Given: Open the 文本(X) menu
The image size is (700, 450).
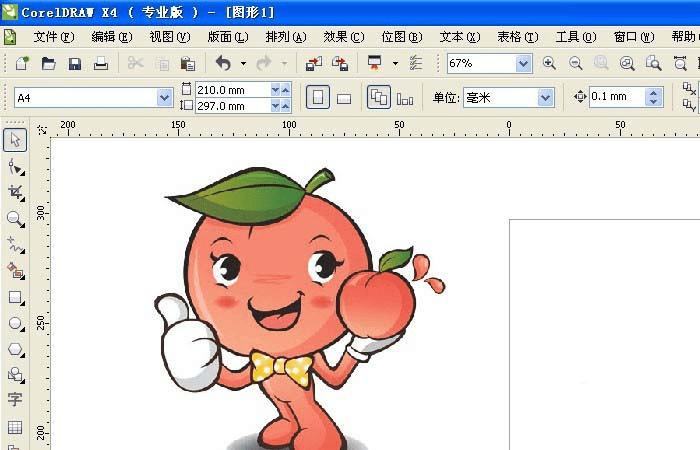Looking at the screenshot, I should [x=460, y=37].
